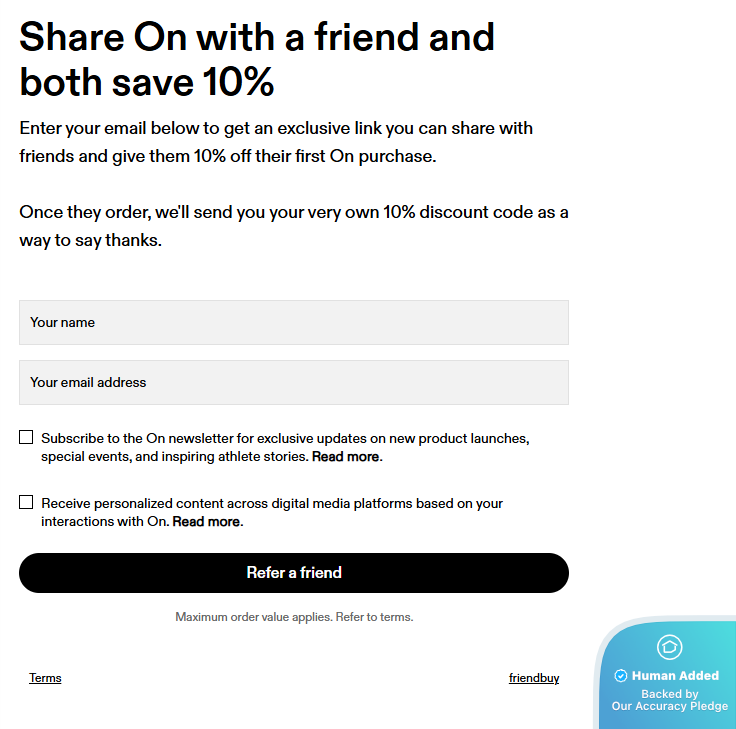Click the house icon in the badge

click(x=669, y=647)
